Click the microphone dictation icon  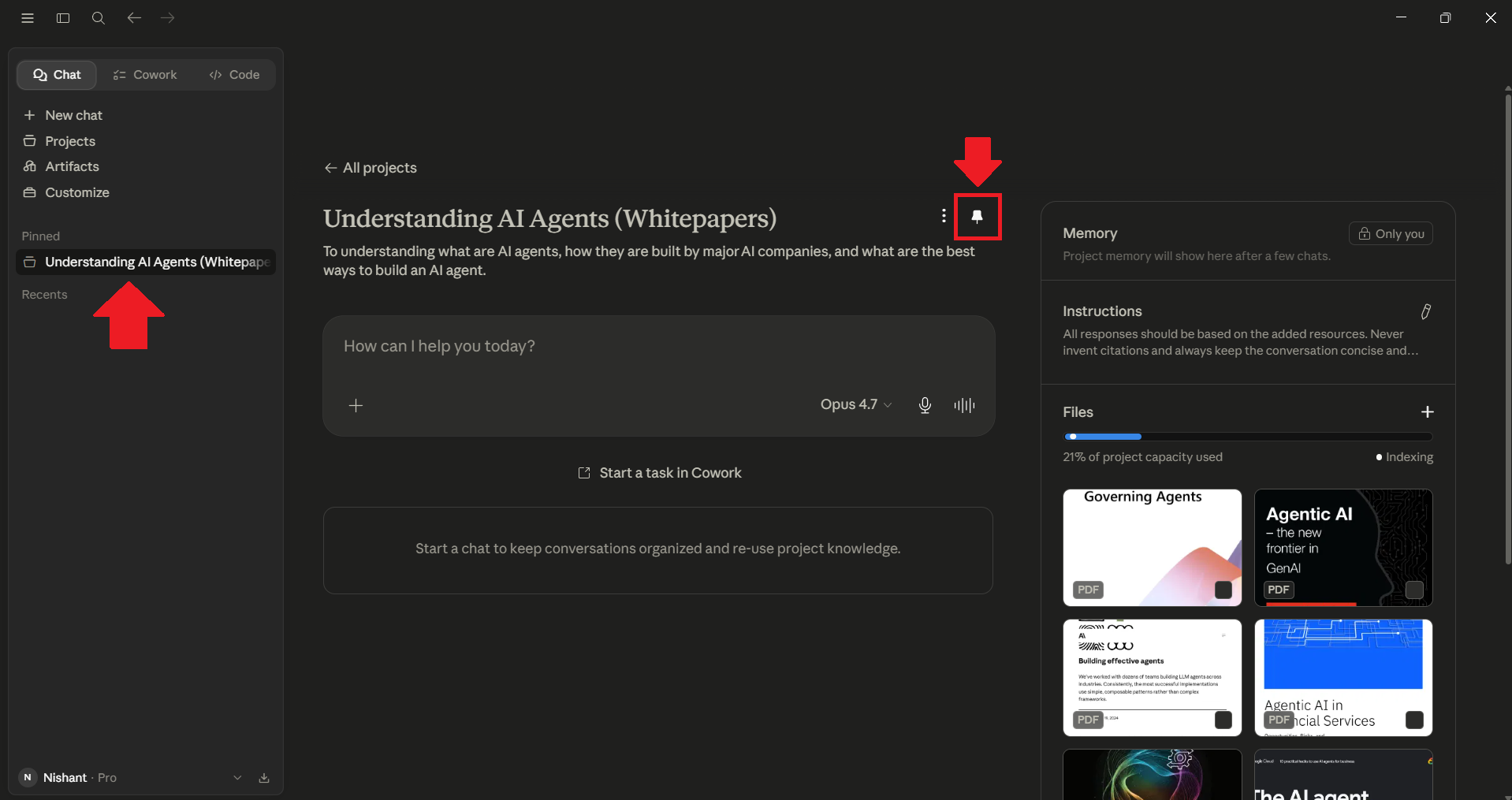[x=925, y=405]
